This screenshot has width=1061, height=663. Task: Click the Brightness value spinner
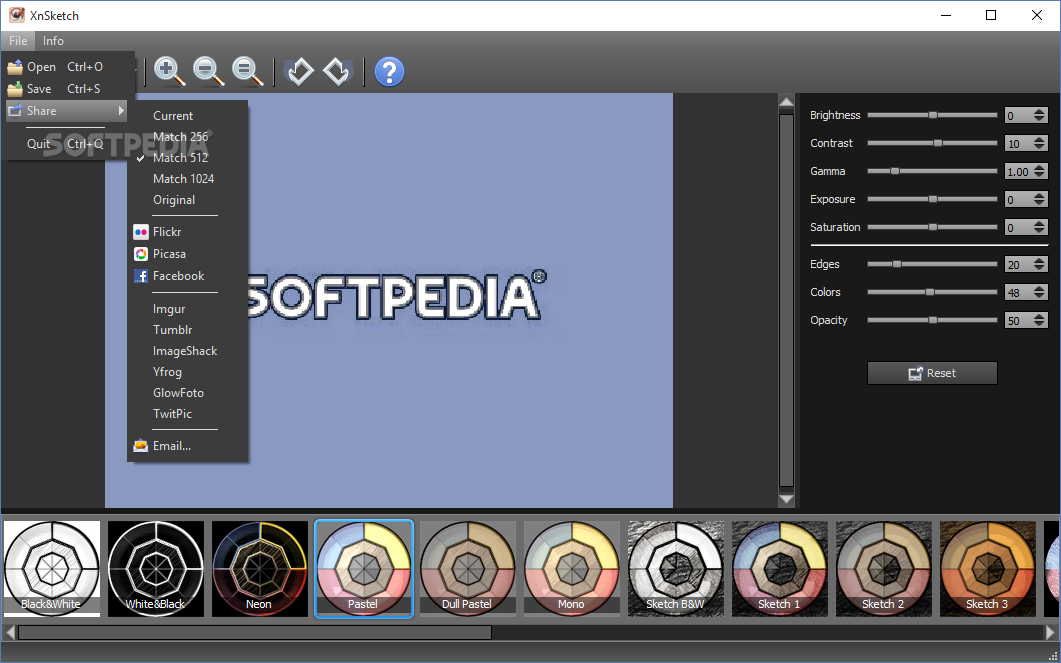1026,116
